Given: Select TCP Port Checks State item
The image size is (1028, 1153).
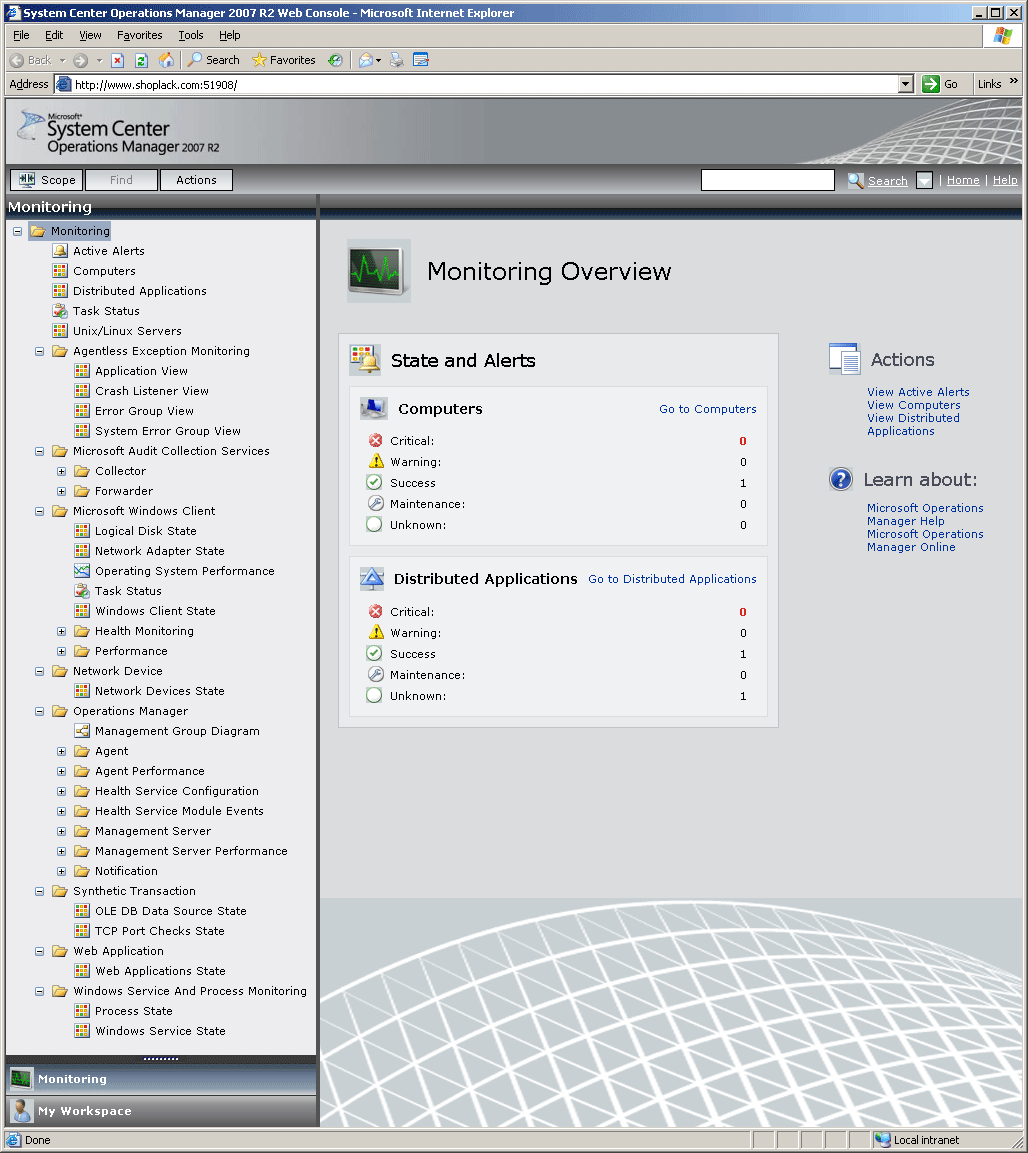Looking at the screenshot, I should point(160,931).
